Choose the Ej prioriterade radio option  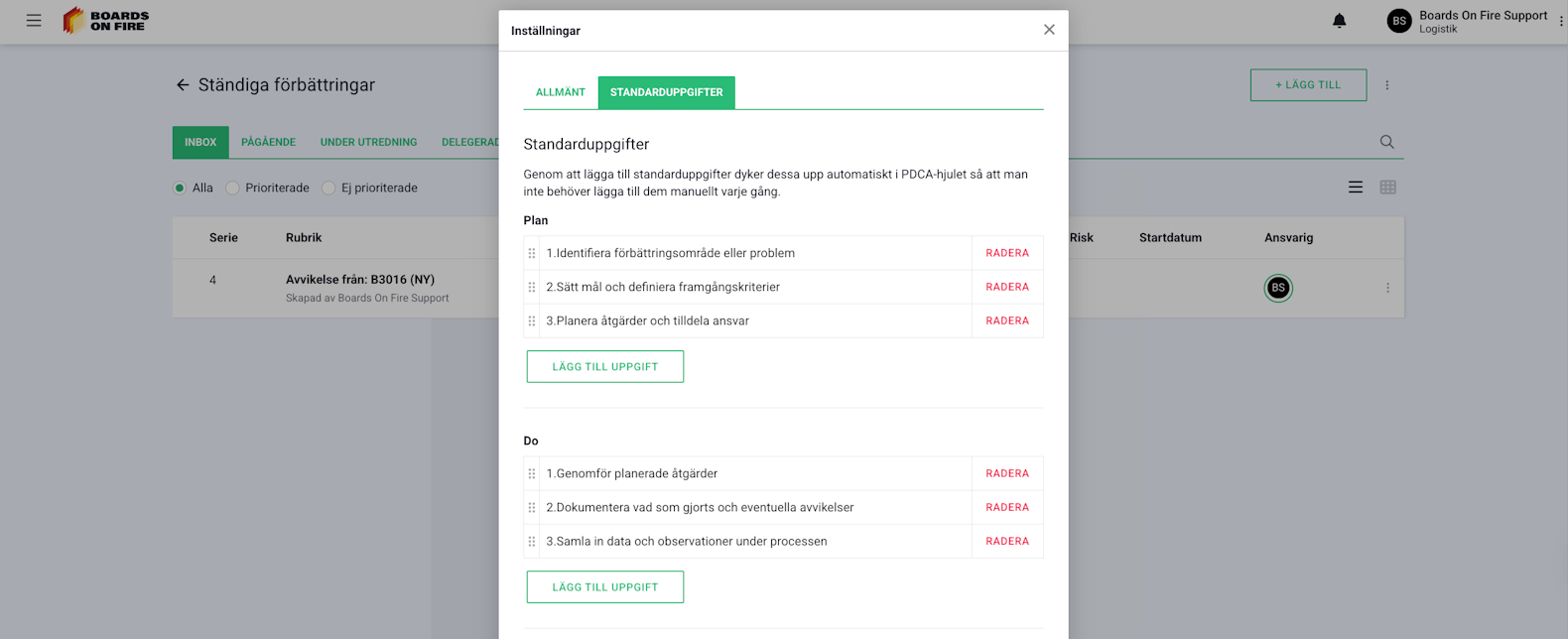328,188
